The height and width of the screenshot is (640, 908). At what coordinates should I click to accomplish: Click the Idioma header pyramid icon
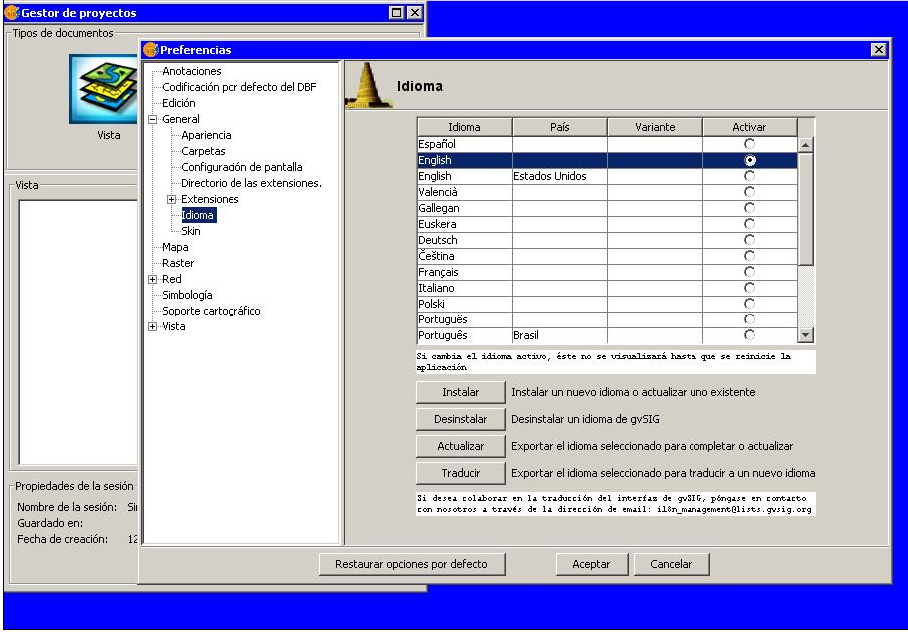point(368,86)
